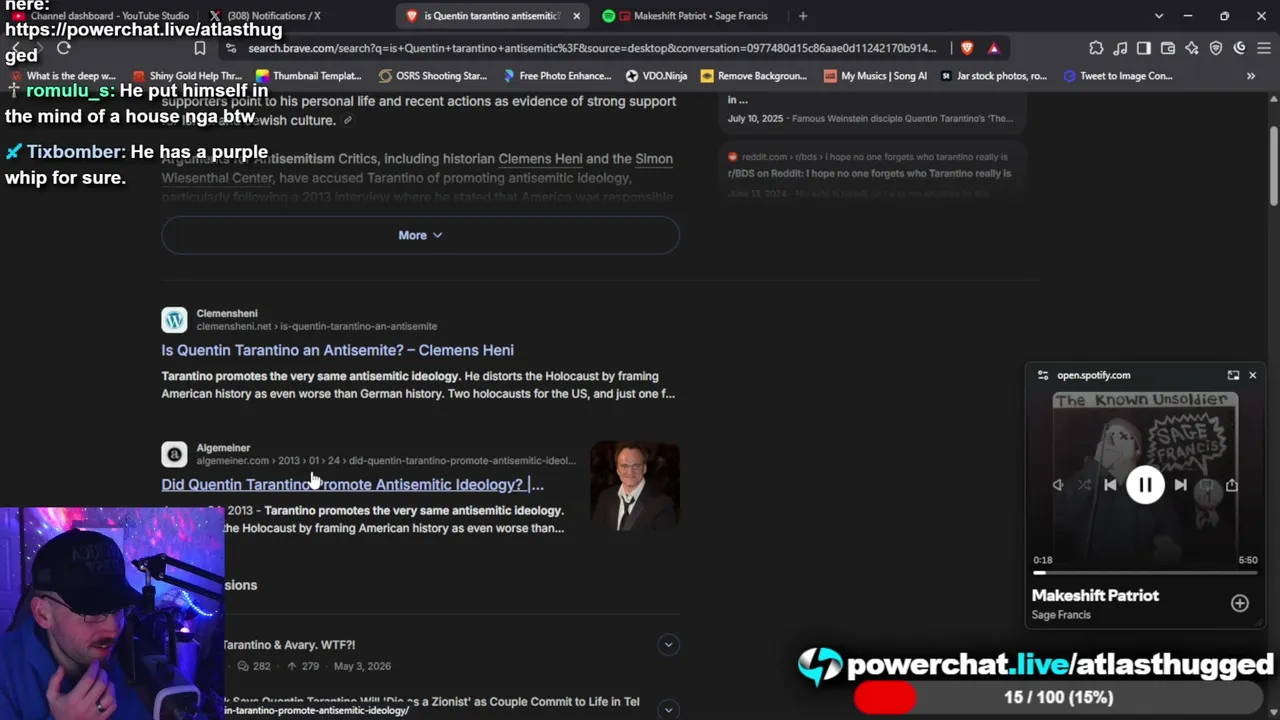Open 'Free Photo Enhance...' bookmark

click(x=557, y=76)
